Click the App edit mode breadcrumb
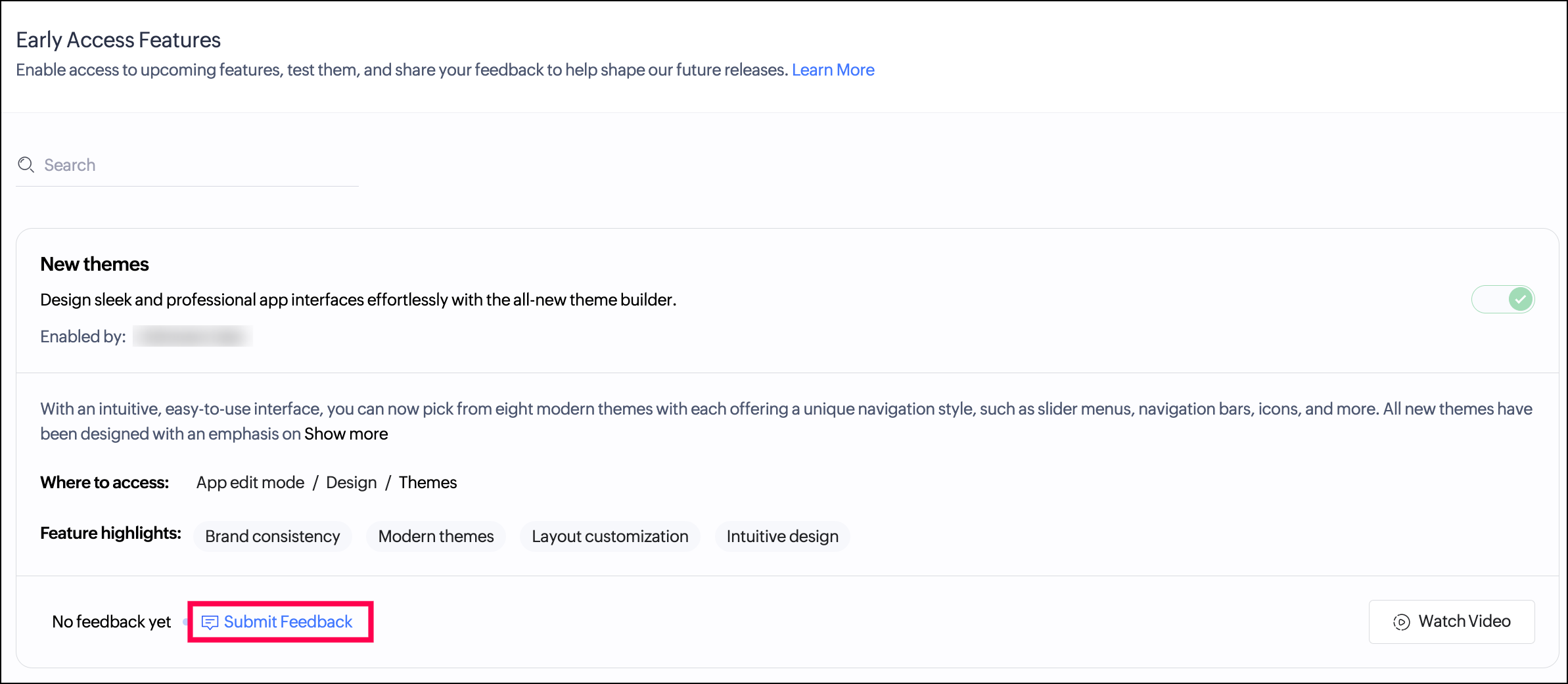 [250, 482]
